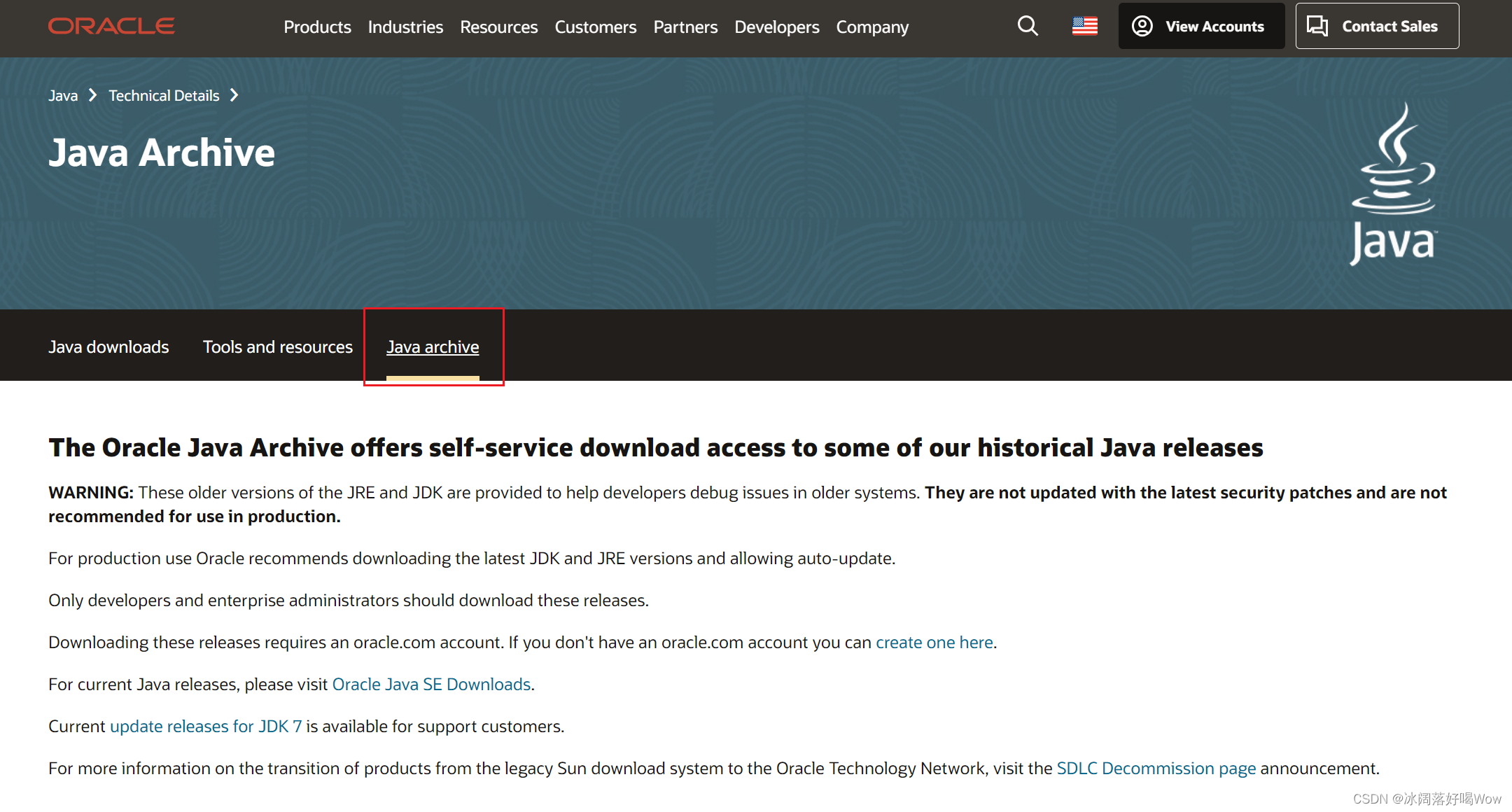Click the chevron after Technical Details breadcrumb
This screenshot has height=812, width=1512.
[234, 95]
